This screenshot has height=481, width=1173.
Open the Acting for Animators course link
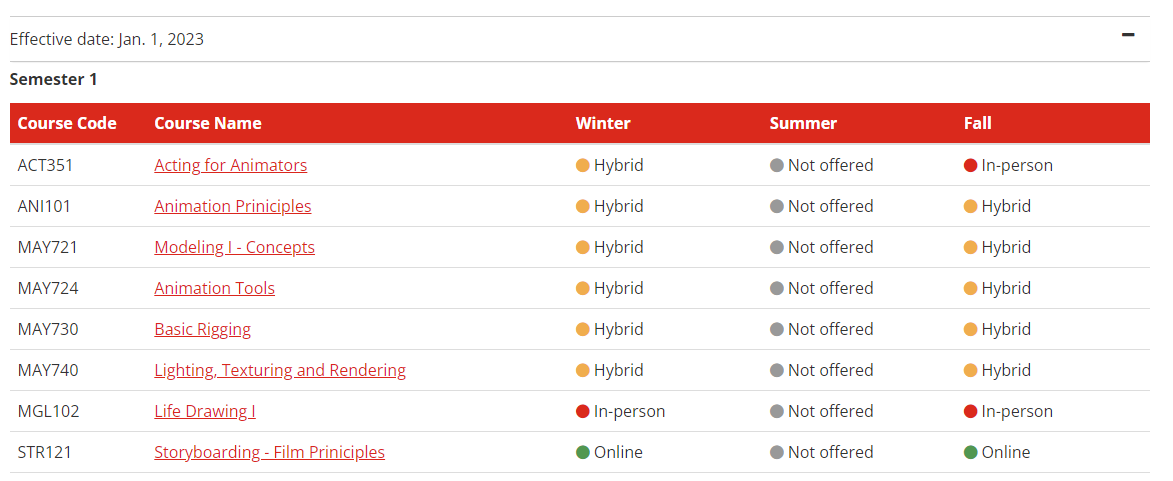pyautogui.click(x=230, y=165)
